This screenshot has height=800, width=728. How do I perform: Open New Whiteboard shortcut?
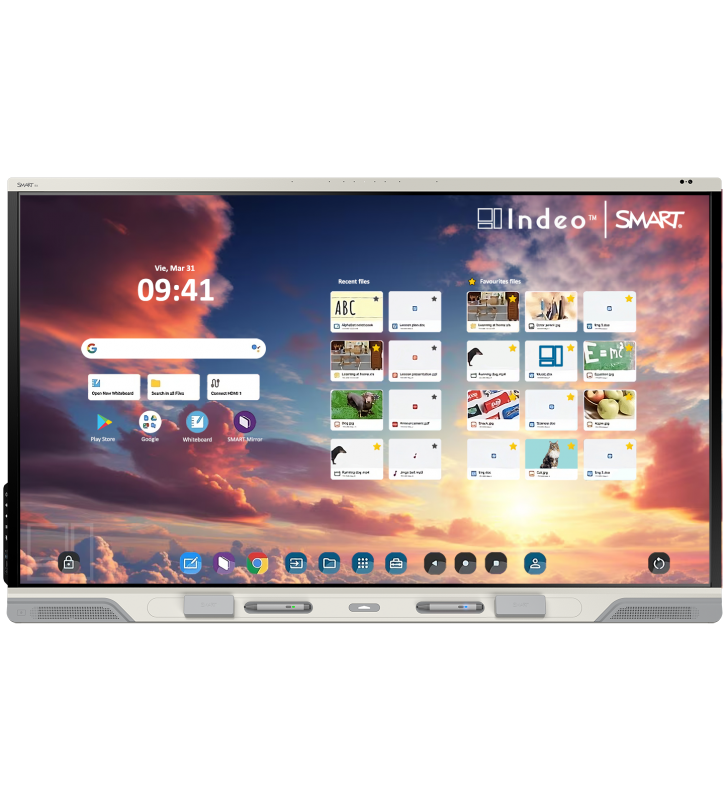click(113, 387)
